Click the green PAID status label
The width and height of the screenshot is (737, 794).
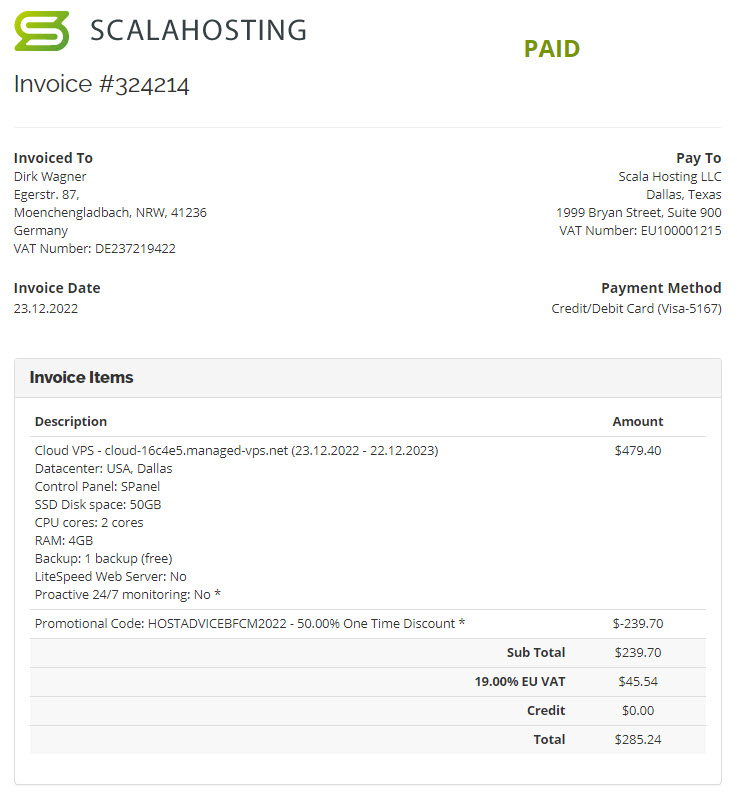coord(551,49)
